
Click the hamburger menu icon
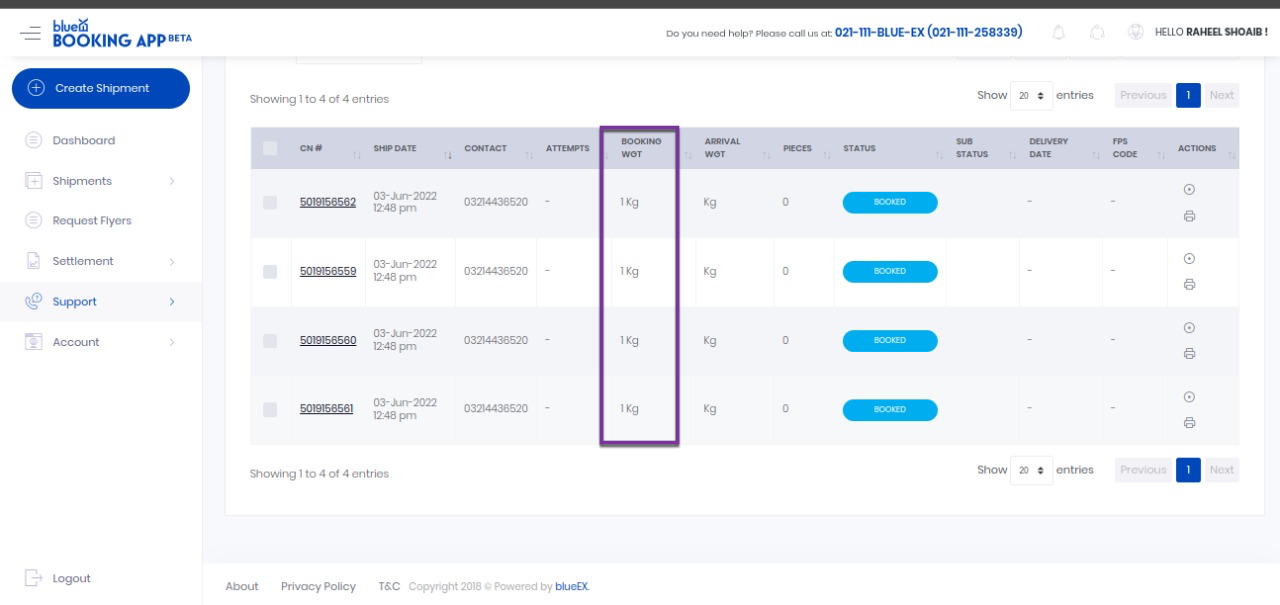[30, 33]
